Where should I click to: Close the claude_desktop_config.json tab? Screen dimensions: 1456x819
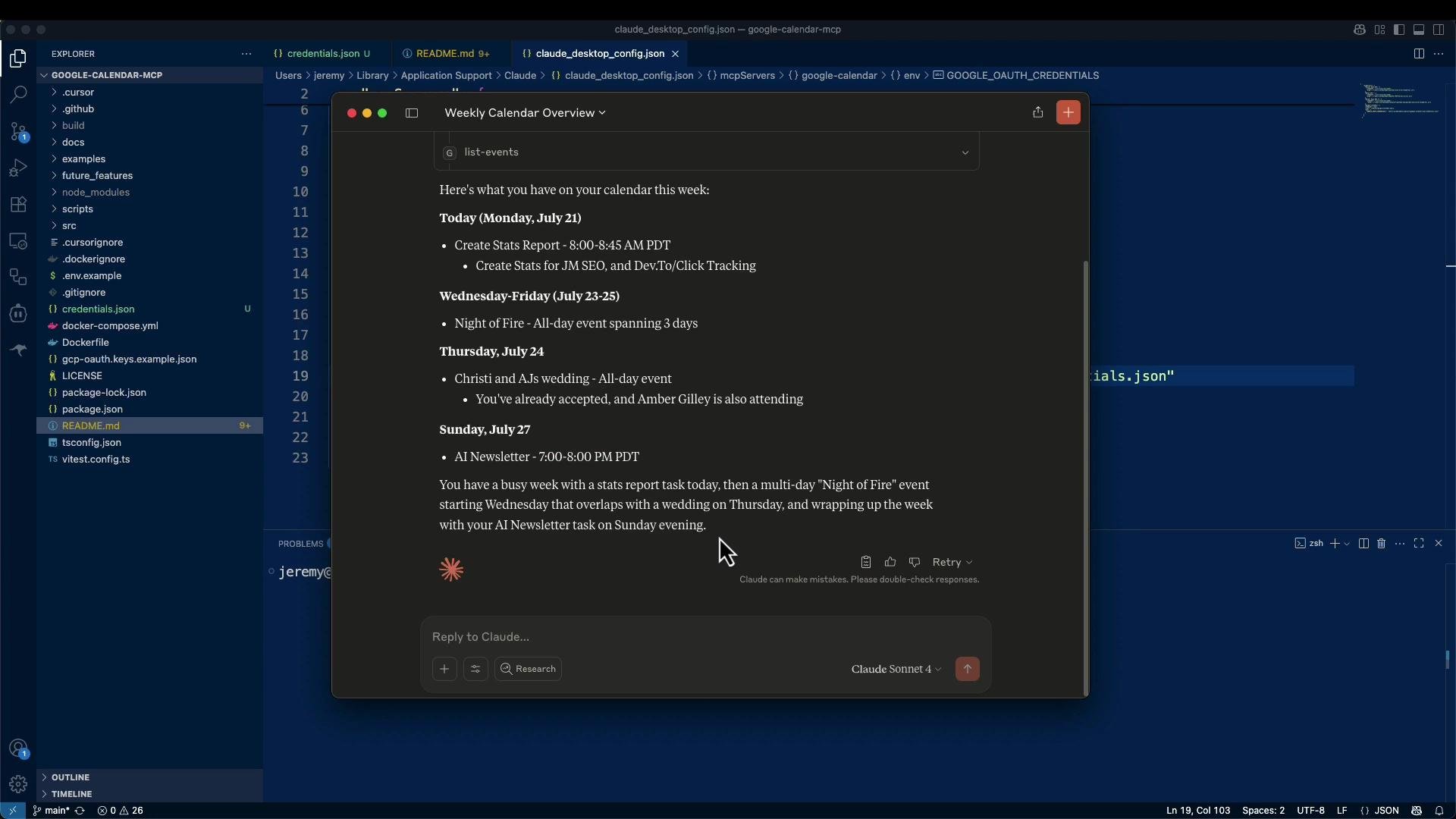click(675, 54)
